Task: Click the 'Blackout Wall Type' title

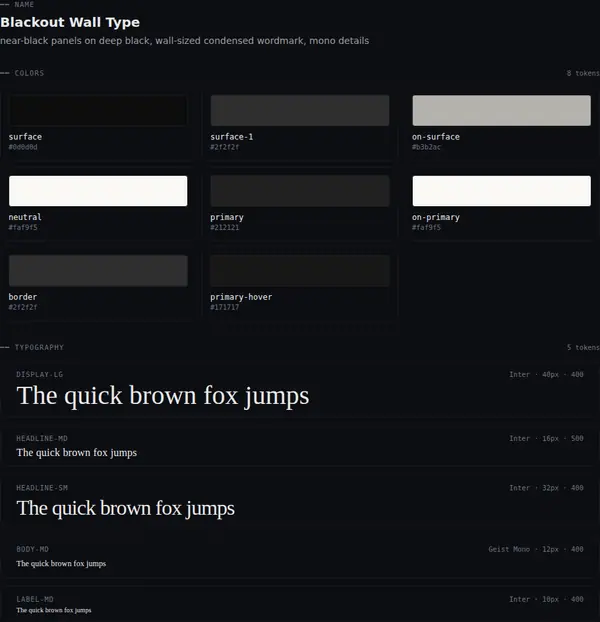Action: point(70,22)
